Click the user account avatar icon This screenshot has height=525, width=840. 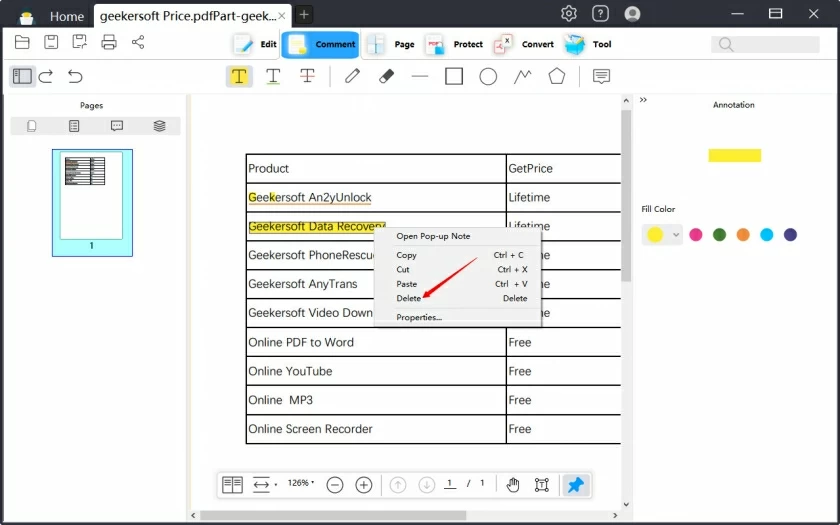633,13
